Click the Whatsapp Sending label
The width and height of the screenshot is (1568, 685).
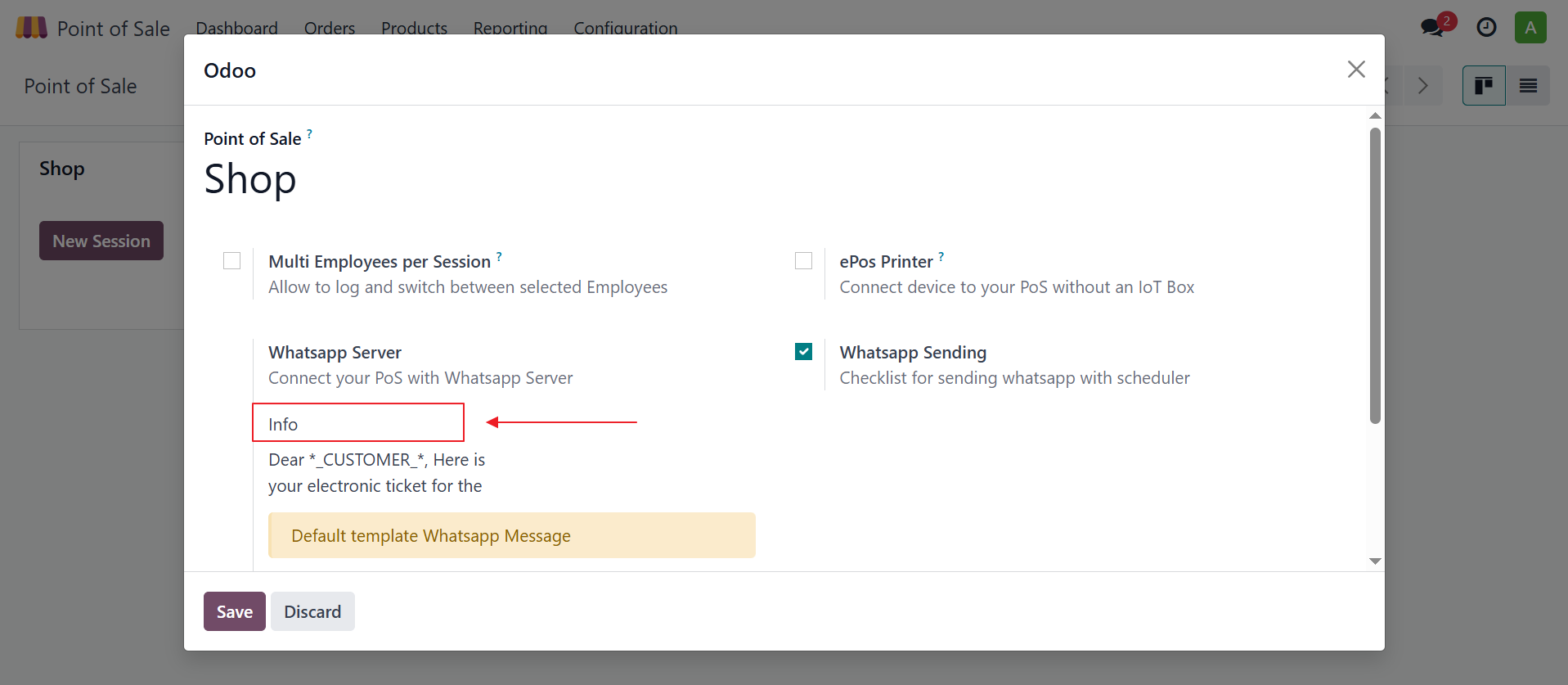click(913, 352)
